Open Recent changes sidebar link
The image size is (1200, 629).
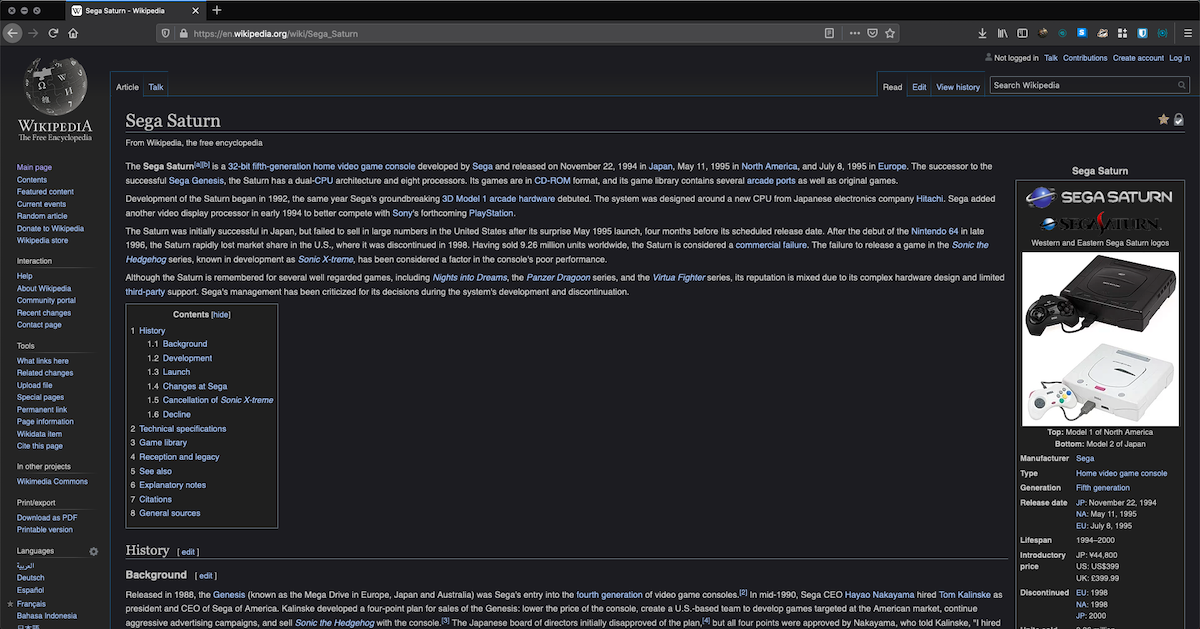point(44,312)
